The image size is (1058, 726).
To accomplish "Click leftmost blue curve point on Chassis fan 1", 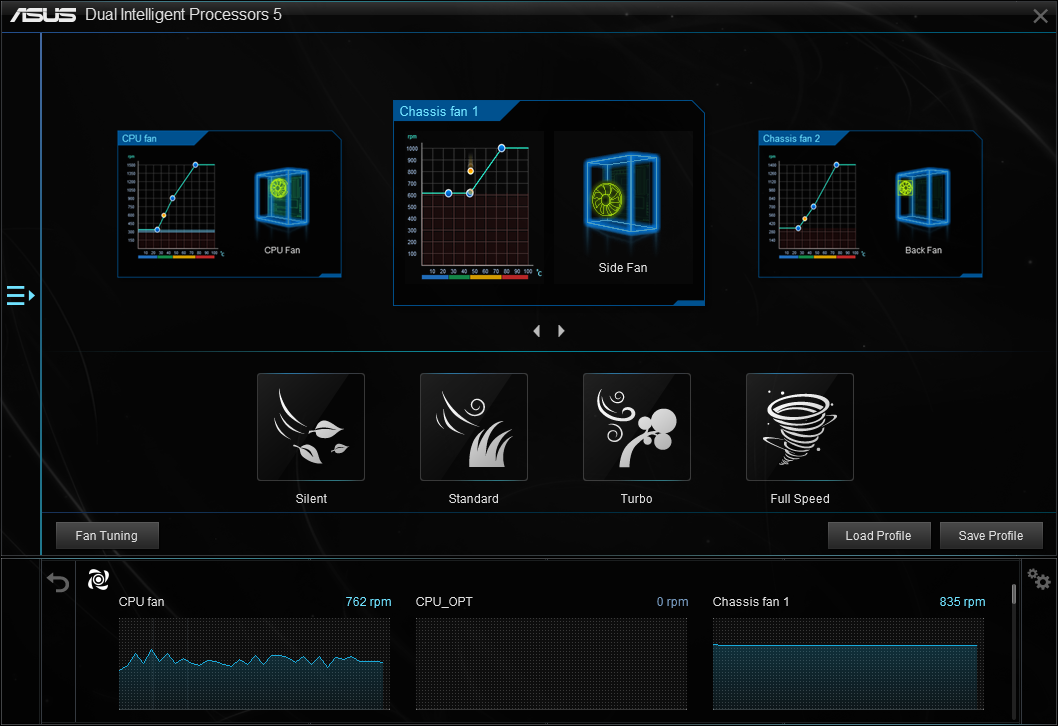I will 449,194.
